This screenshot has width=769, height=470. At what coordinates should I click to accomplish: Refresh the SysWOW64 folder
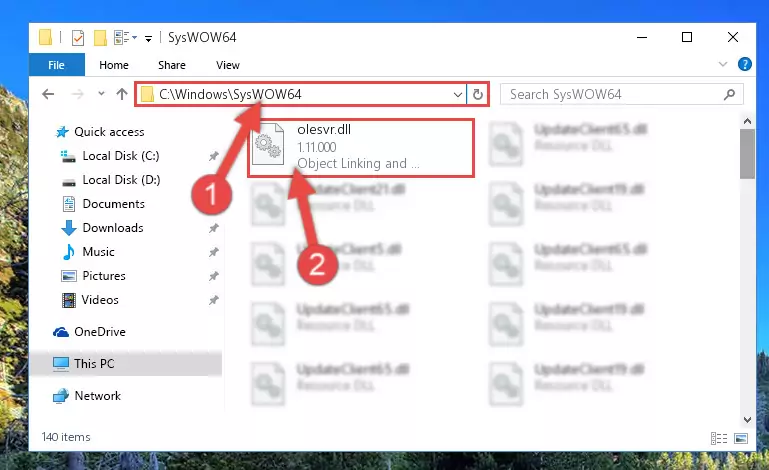point(477,94)
